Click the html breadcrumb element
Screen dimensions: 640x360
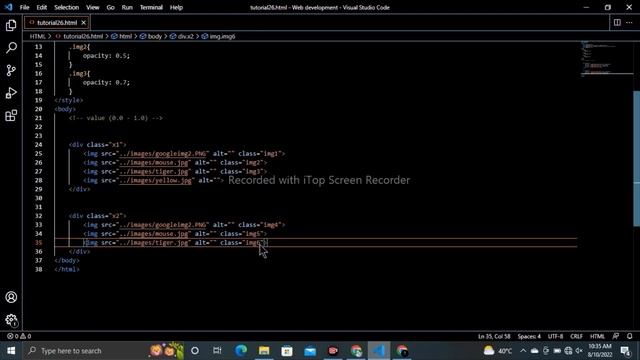(x=122, y=36)
